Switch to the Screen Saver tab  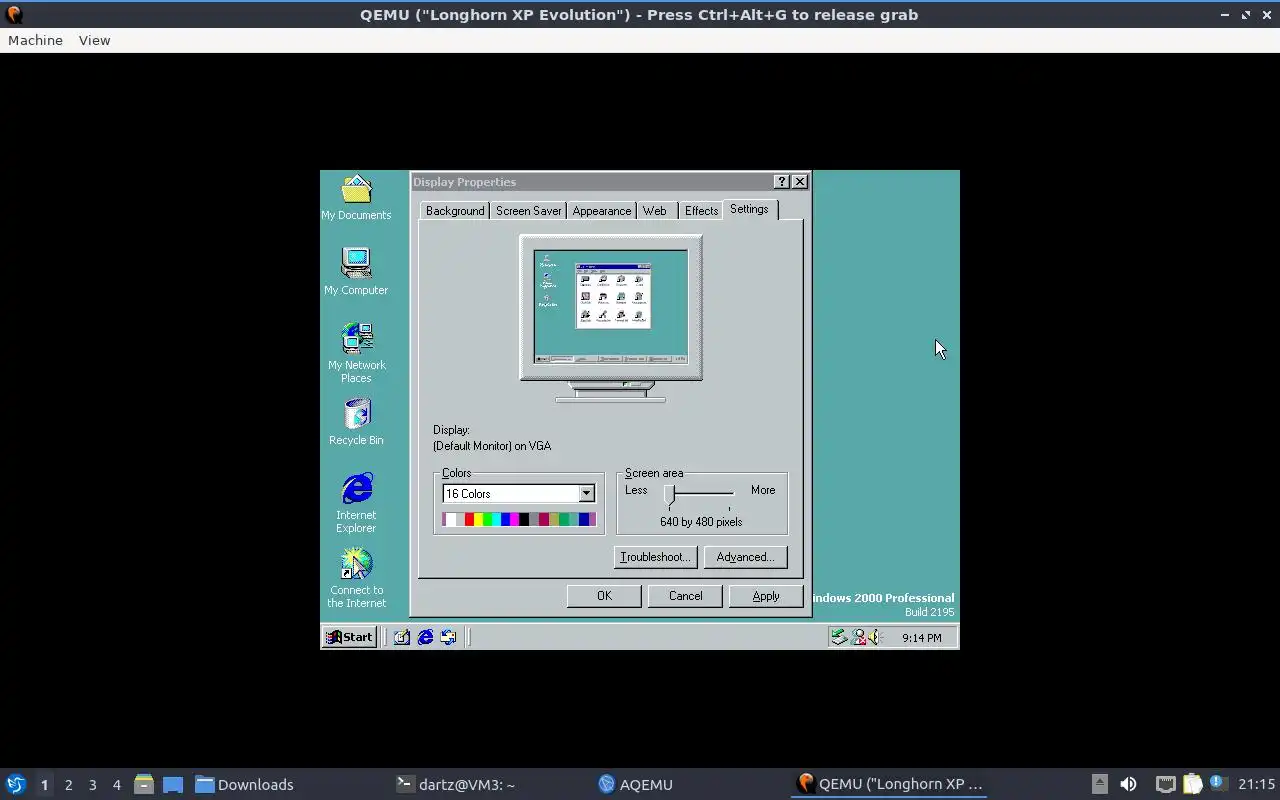coord(528,211)
